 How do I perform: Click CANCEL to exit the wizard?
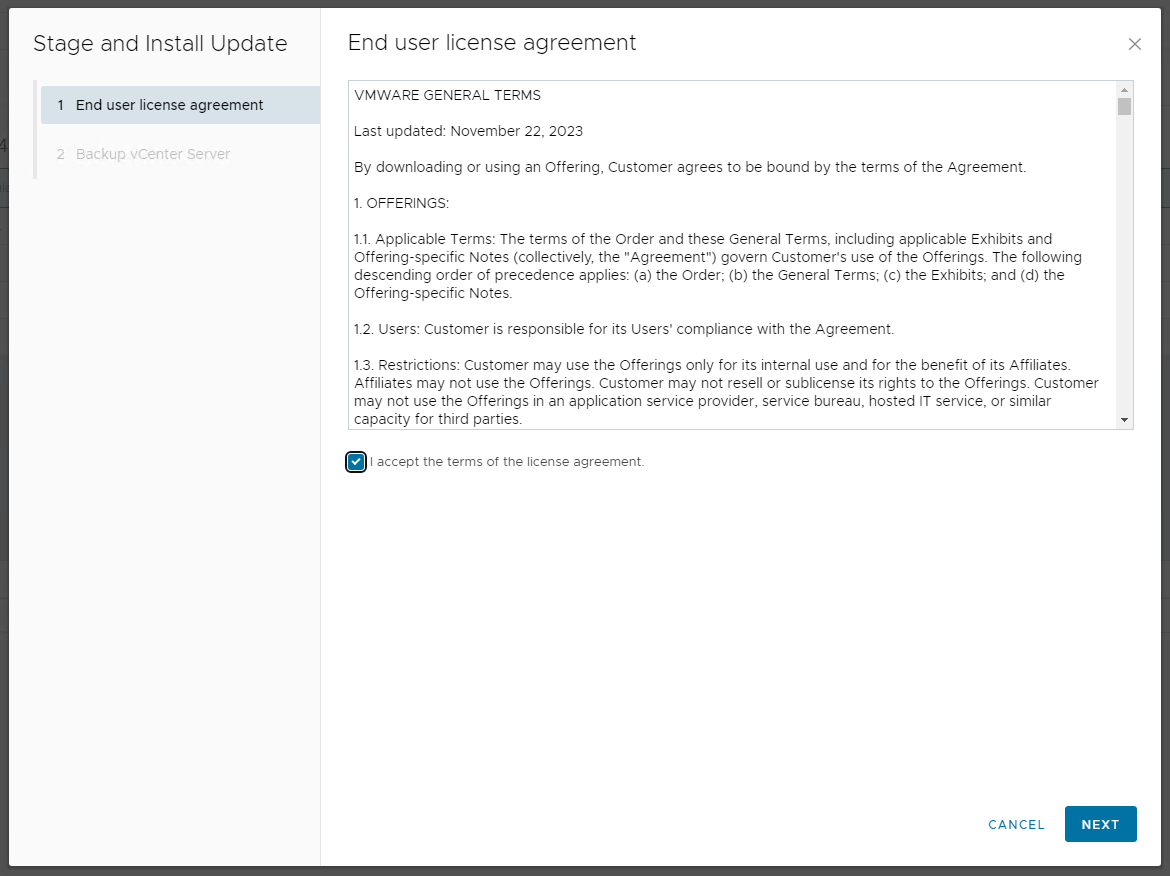pos(1016,823)
